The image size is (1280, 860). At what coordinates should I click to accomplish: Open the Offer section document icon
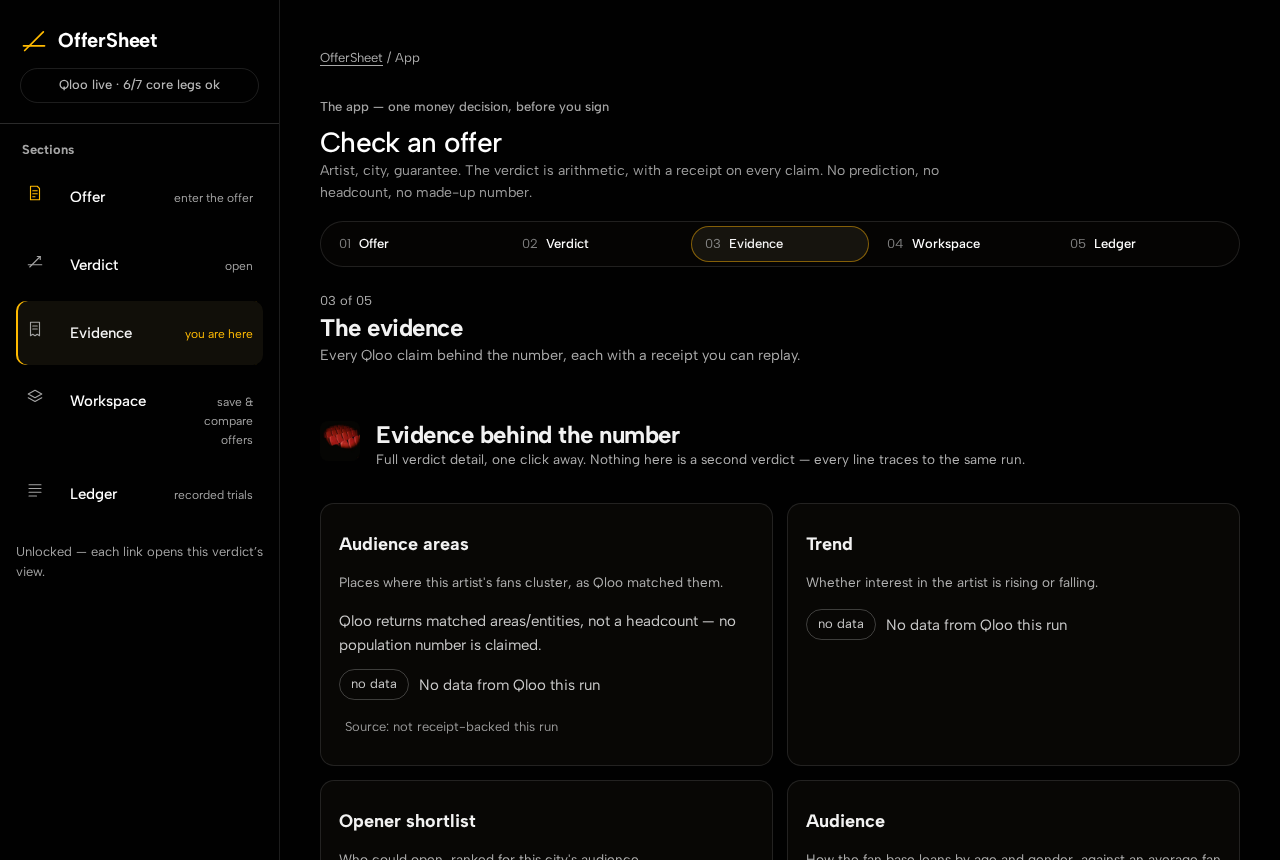35,193
